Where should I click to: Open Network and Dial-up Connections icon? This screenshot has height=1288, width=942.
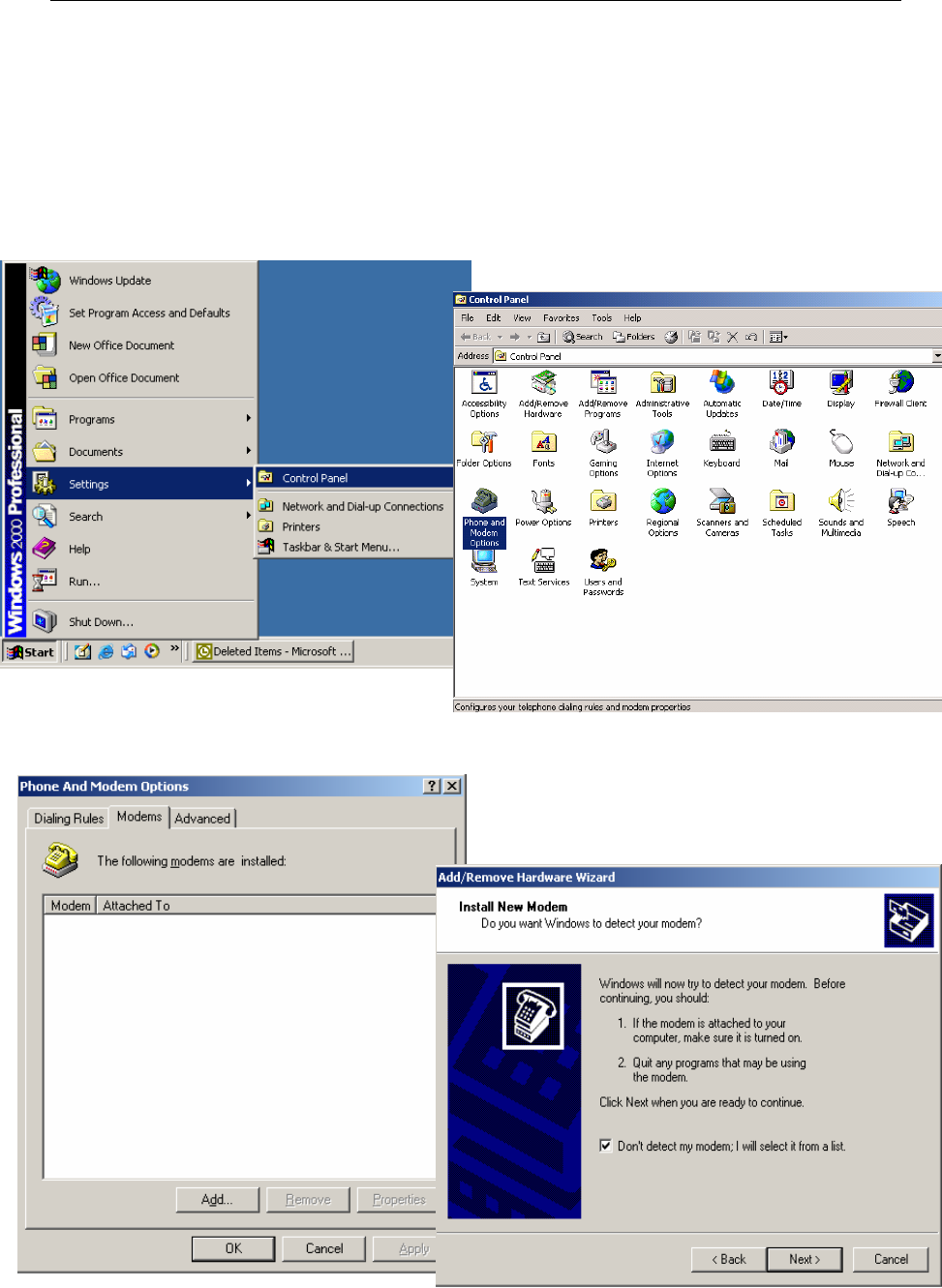(900, 454)
